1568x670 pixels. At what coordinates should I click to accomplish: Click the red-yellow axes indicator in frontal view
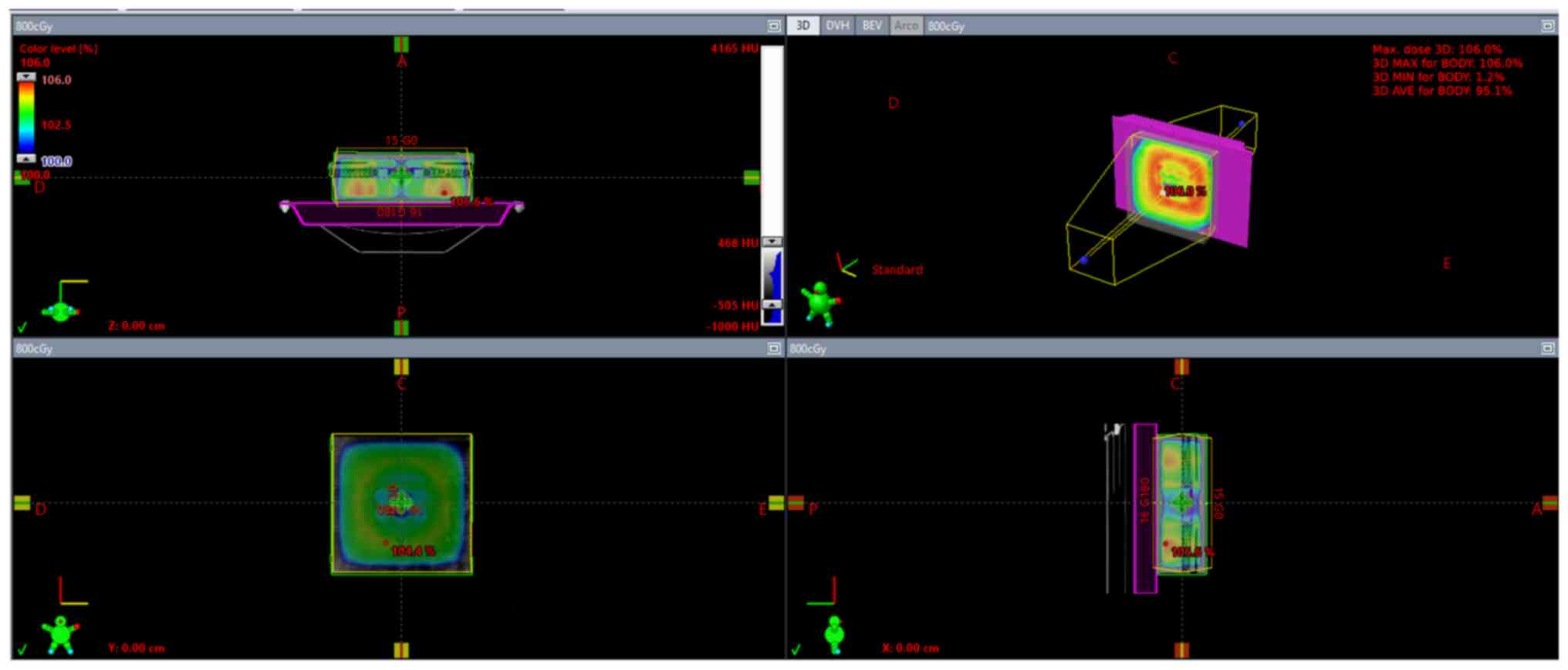(x=73, y=590)
